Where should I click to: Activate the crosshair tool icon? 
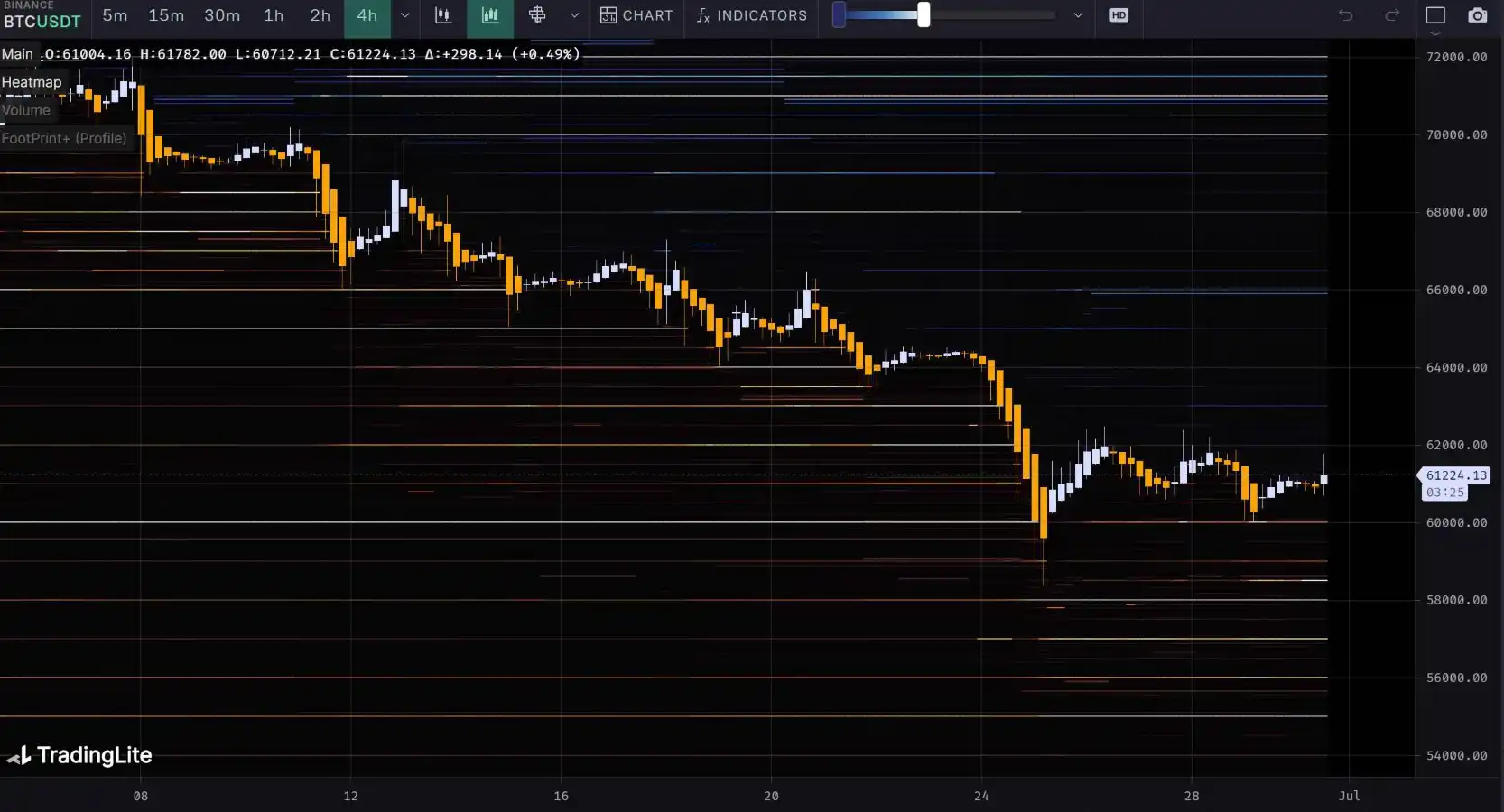pyautogui.click(x=537, y=15)
